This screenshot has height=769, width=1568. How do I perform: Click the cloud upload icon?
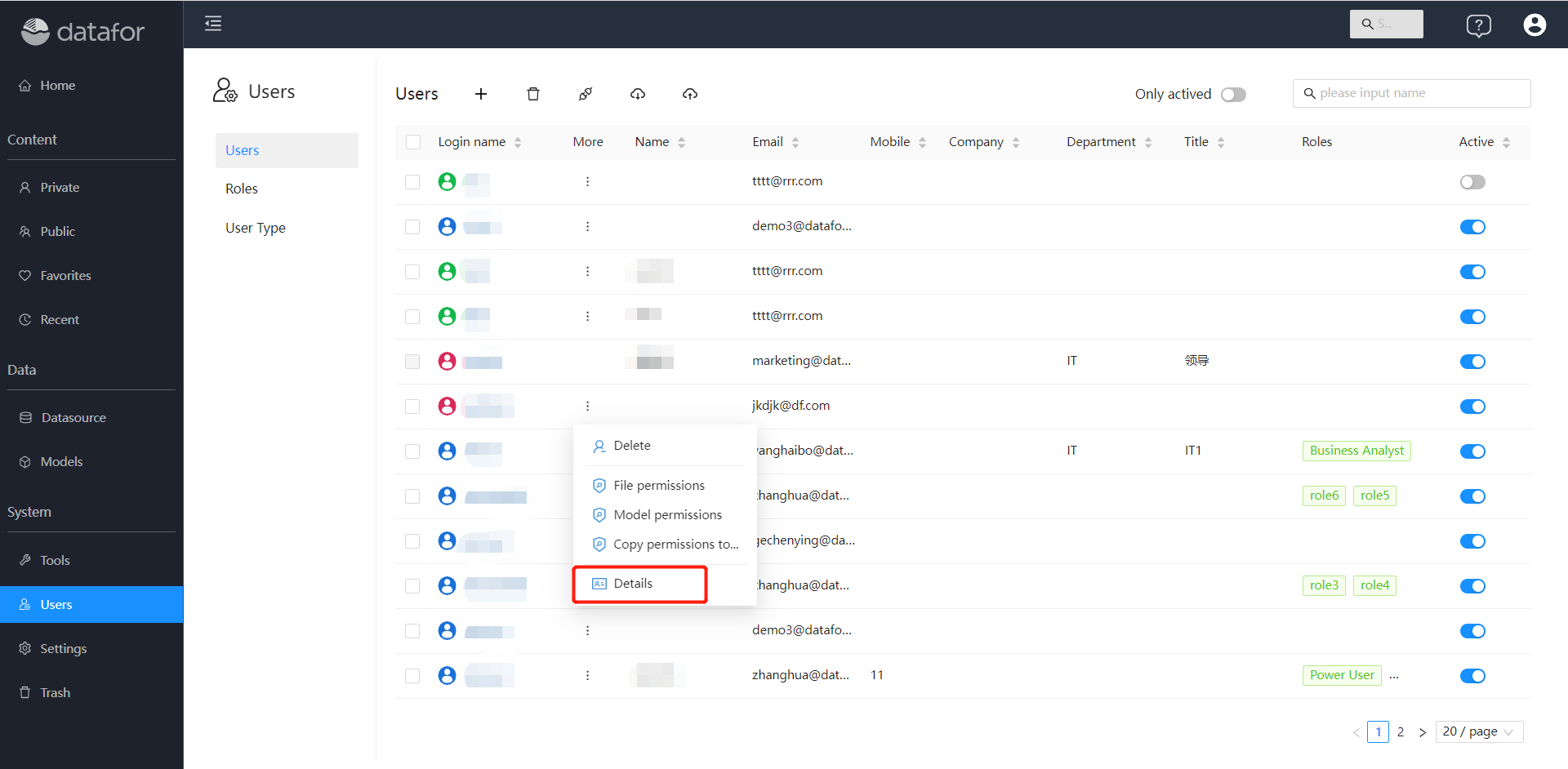pos(690,94)
